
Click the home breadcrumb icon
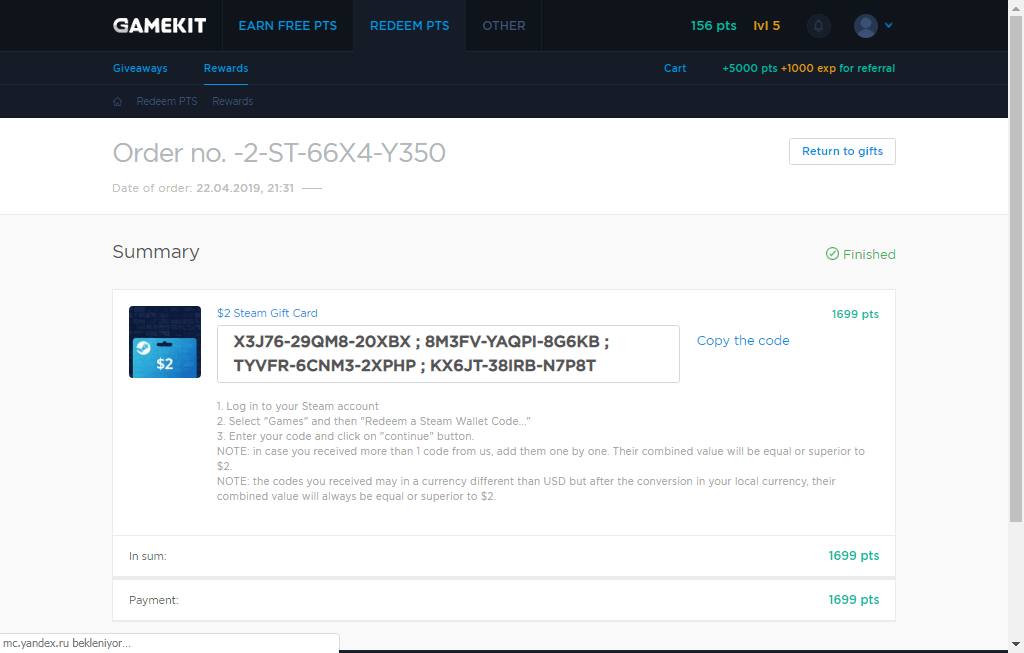pyautogui.click(x=118, y=101)
